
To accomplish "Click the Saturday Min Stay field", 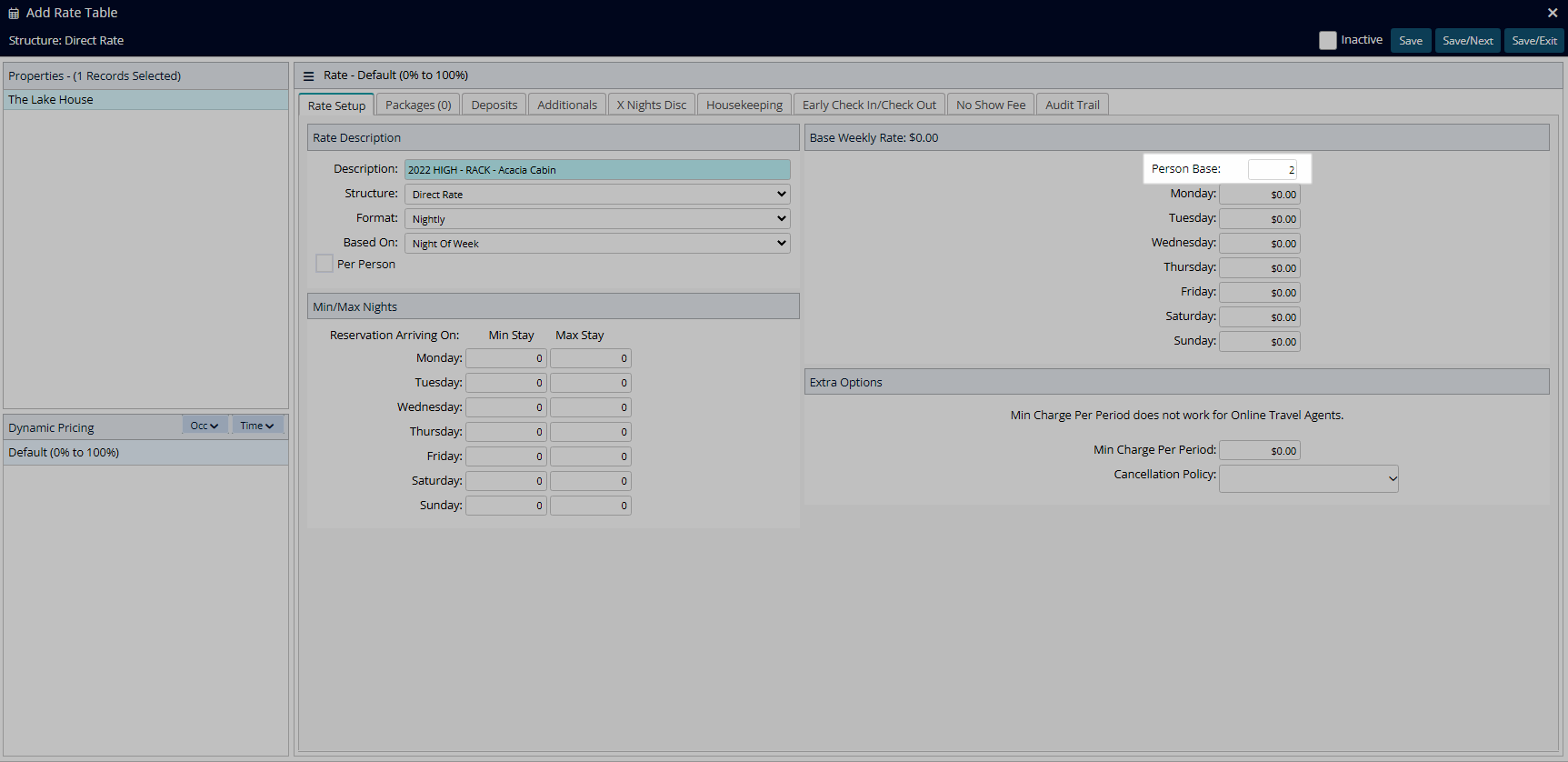I will pos(506,481).
